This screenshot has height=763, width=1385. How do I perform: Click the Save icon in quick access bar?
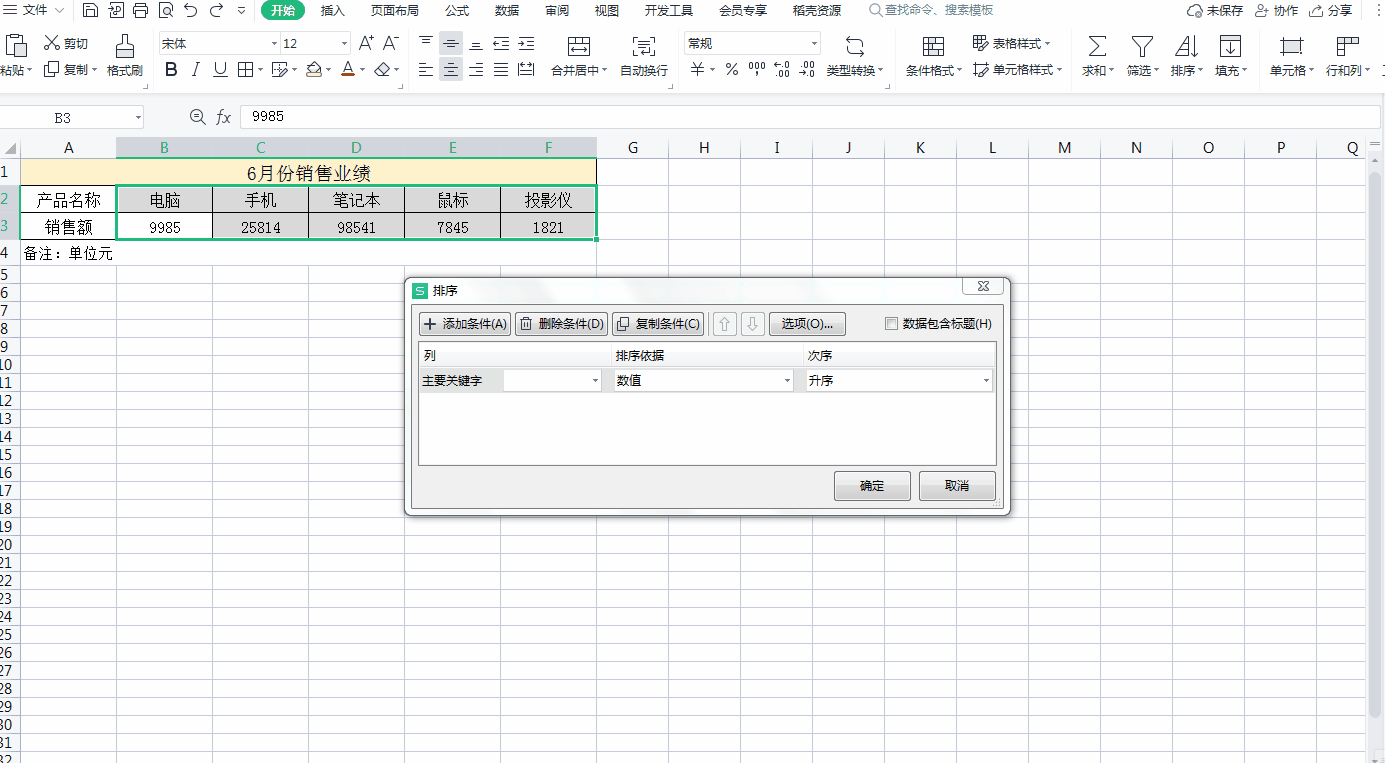pos(91,11)
